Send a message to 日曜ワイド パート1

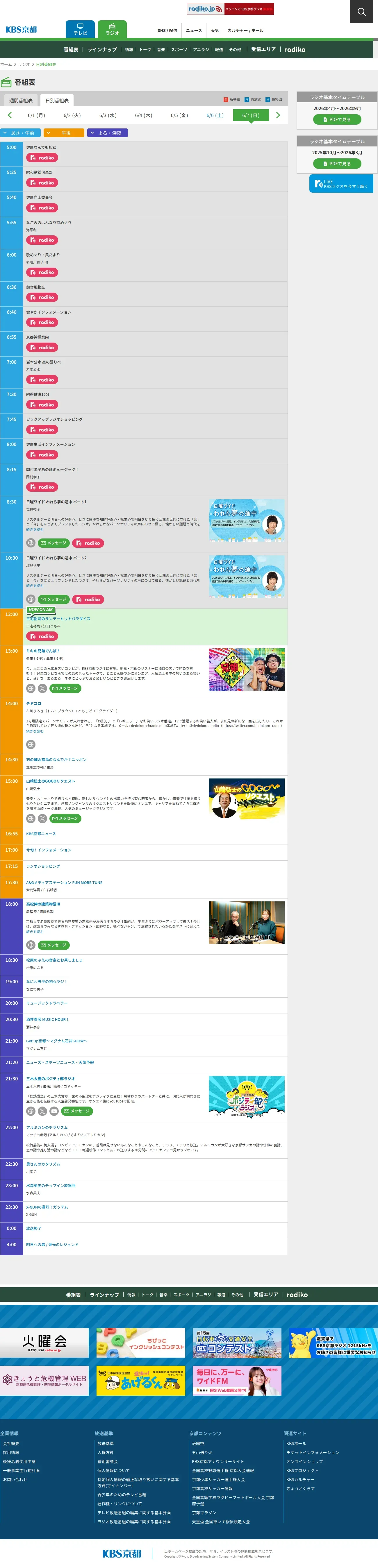pos(54,543)
